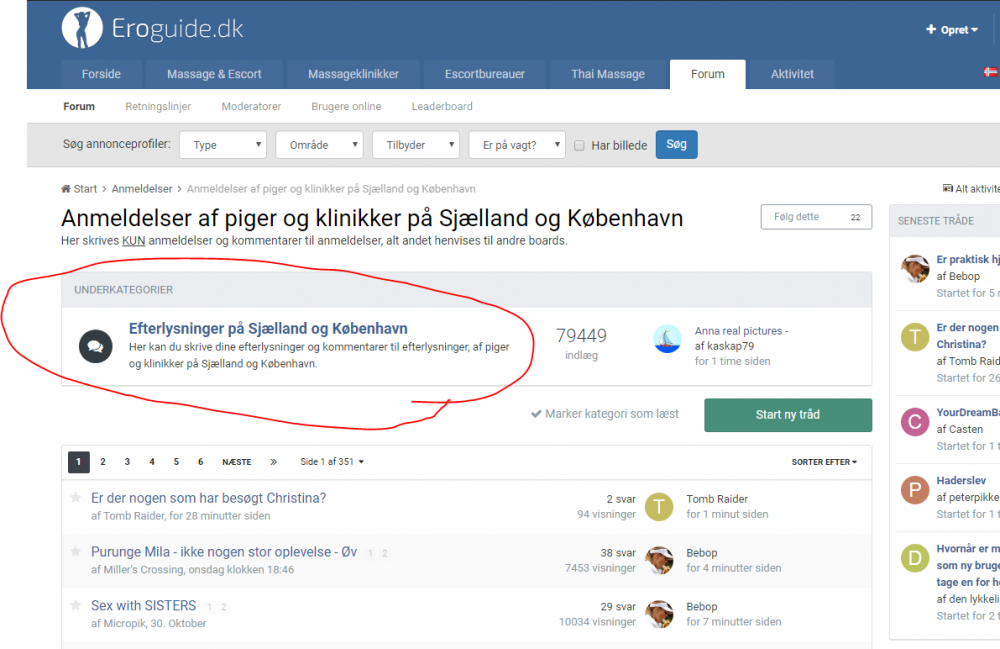Image resolution: width=1000 pixels, height=649 pixels.
Task: Open the Aktivitet tab
Action: [792, 74]
